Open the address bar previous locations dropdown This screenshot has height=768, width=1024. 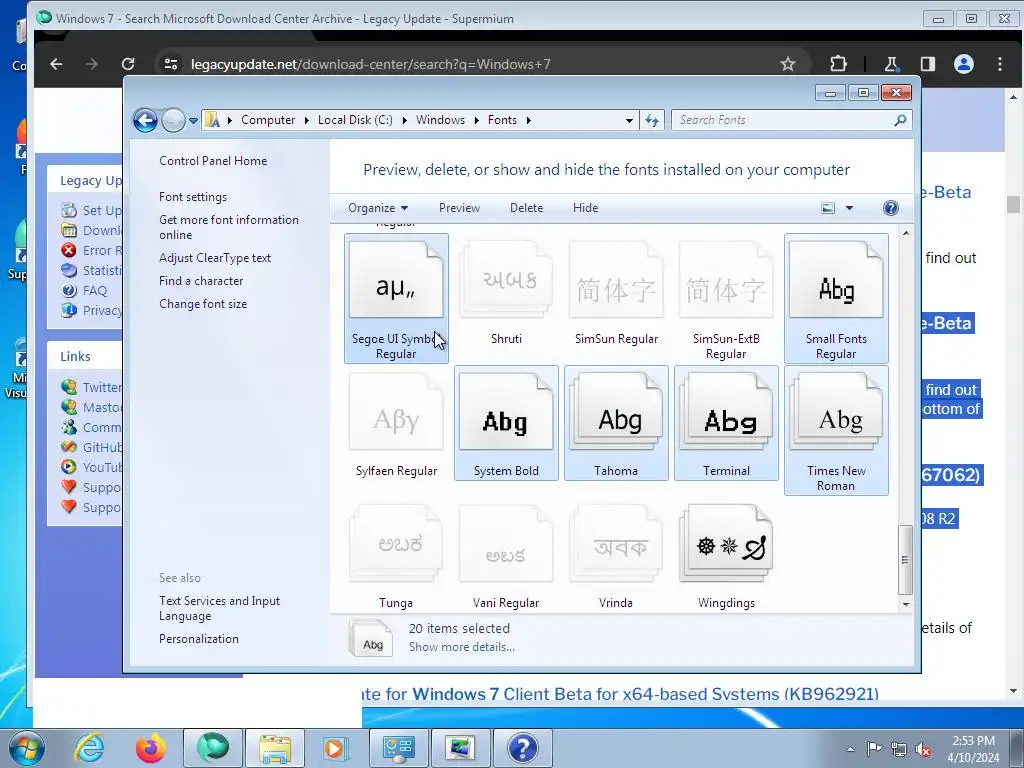tap(629, 121)
